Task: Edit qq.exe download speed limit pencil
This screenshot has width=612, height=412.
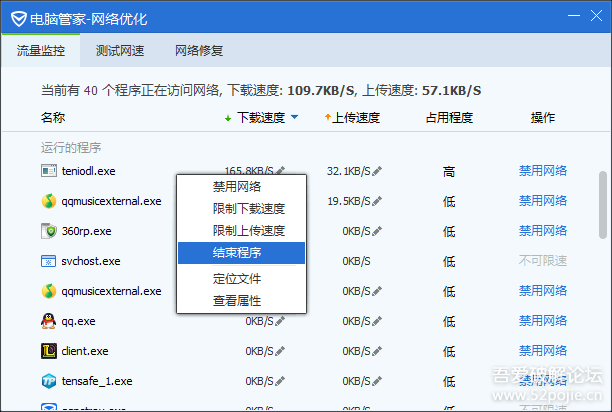Action: pyautogui.click(x=280, y=321)
